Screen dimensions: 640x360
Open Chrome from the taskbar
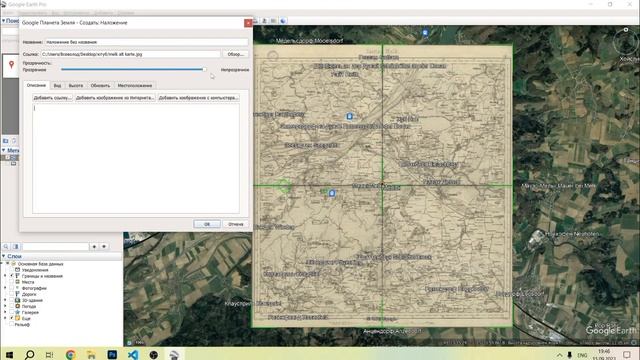coord(70,355)
